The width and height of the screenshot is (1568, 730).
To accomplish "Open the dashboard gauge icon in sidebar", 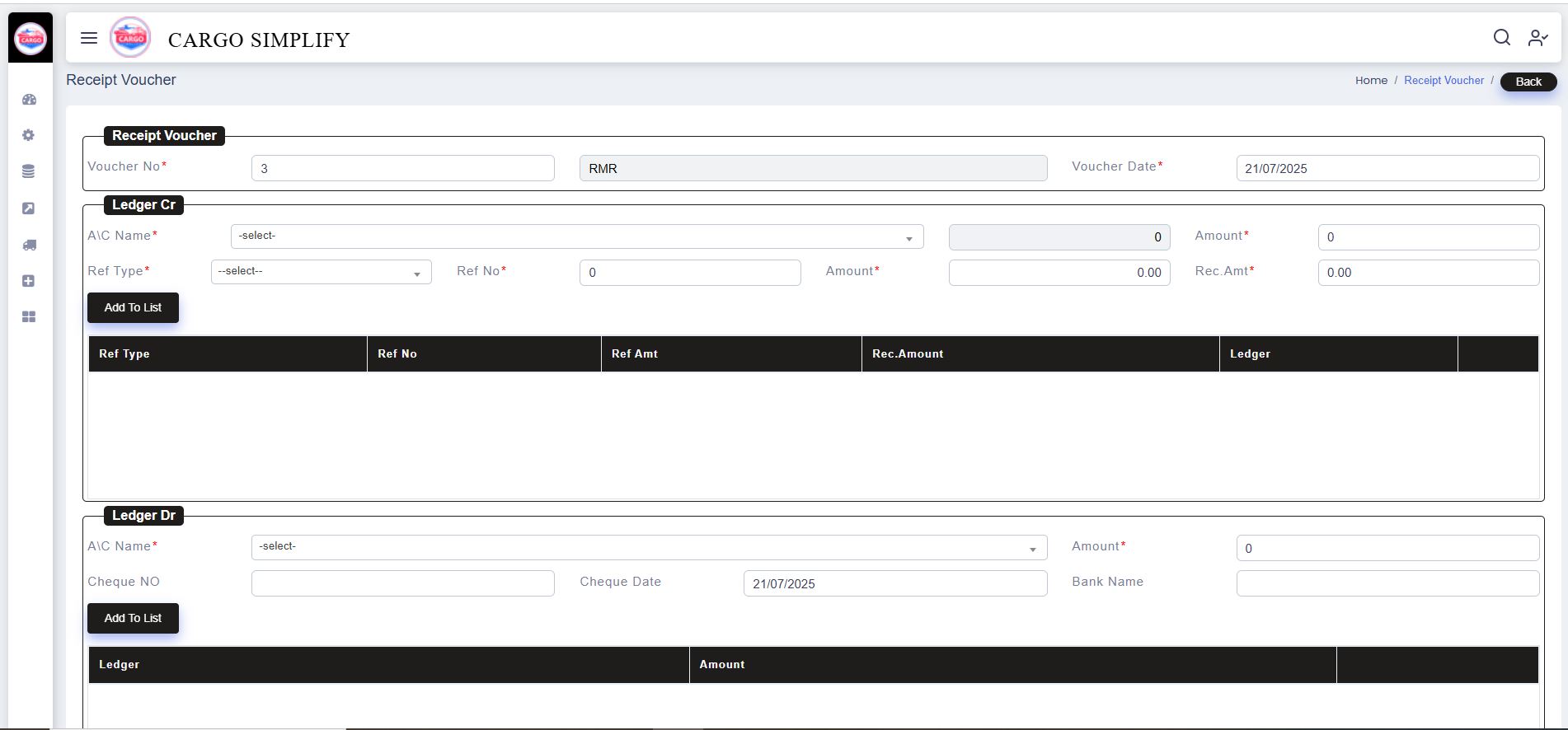I will [x=30, y=100].
